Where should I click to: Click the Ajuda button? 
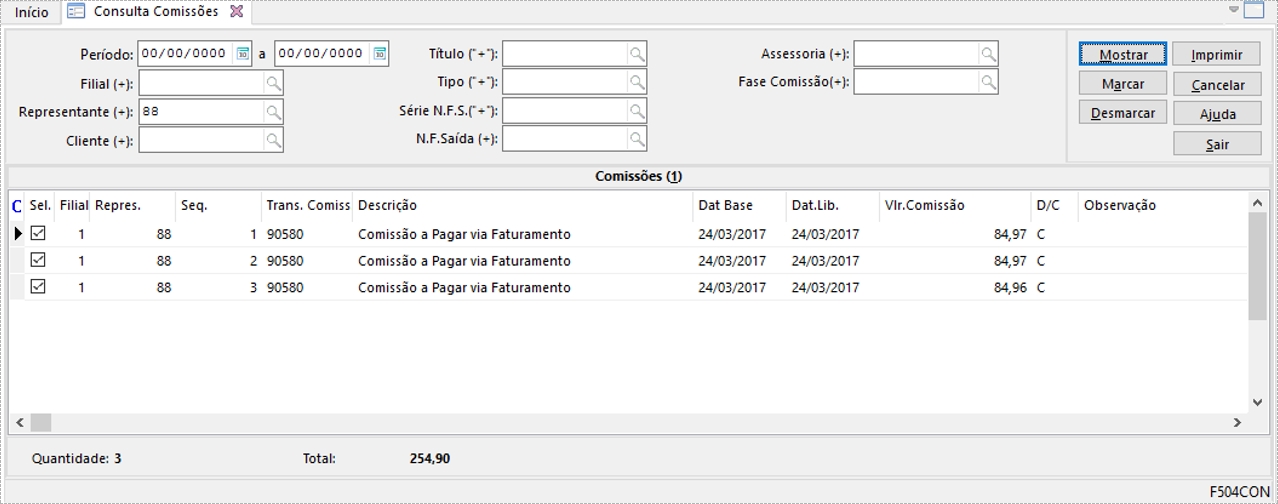[x=1217, y=114]
